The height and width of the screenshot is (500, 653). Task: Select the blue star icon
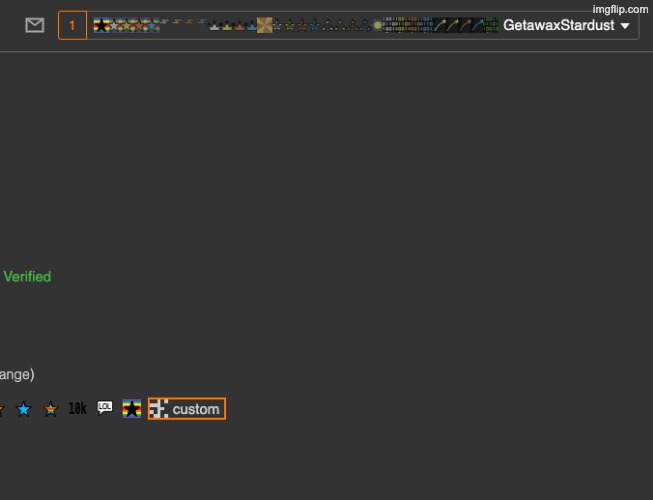tap(24, 409)
